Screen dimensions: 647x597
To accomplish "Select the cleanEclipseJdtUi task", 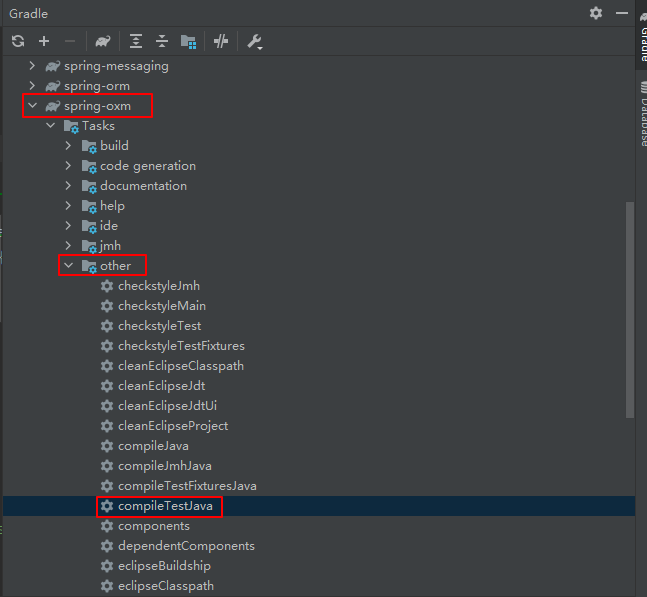I will point(167,406).
